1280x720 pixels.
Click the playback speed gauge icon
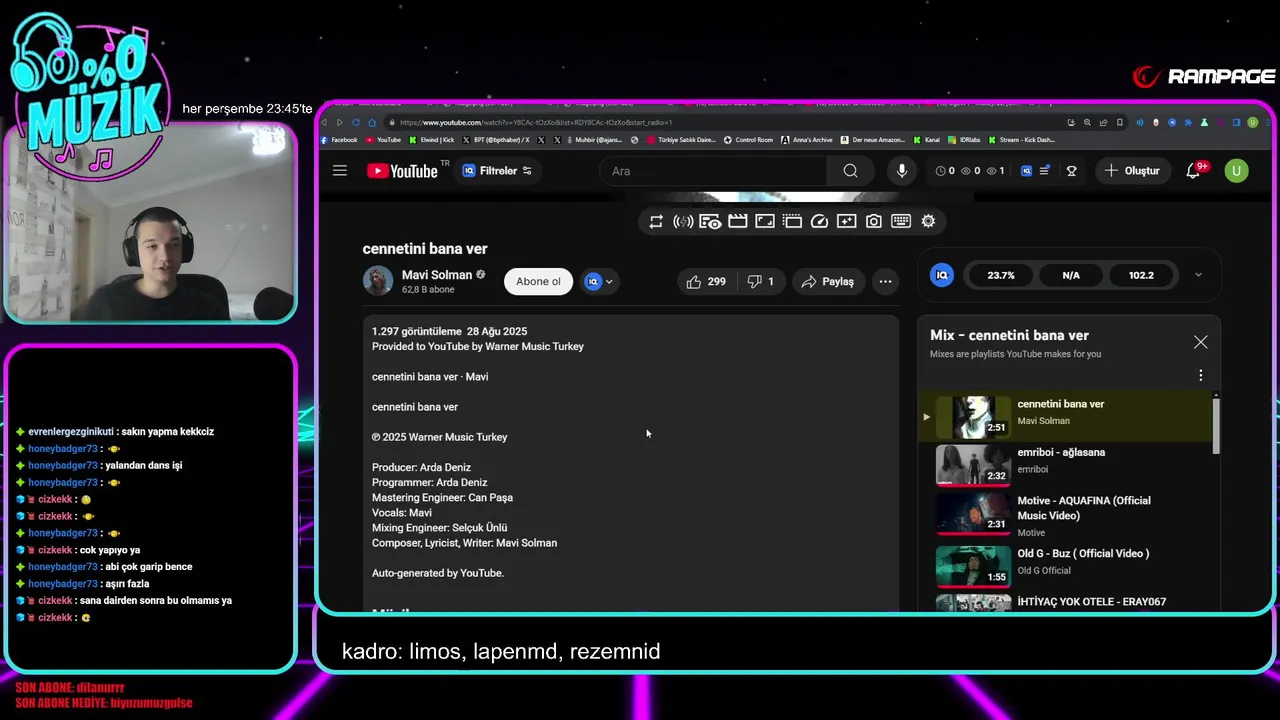[819, 222]
